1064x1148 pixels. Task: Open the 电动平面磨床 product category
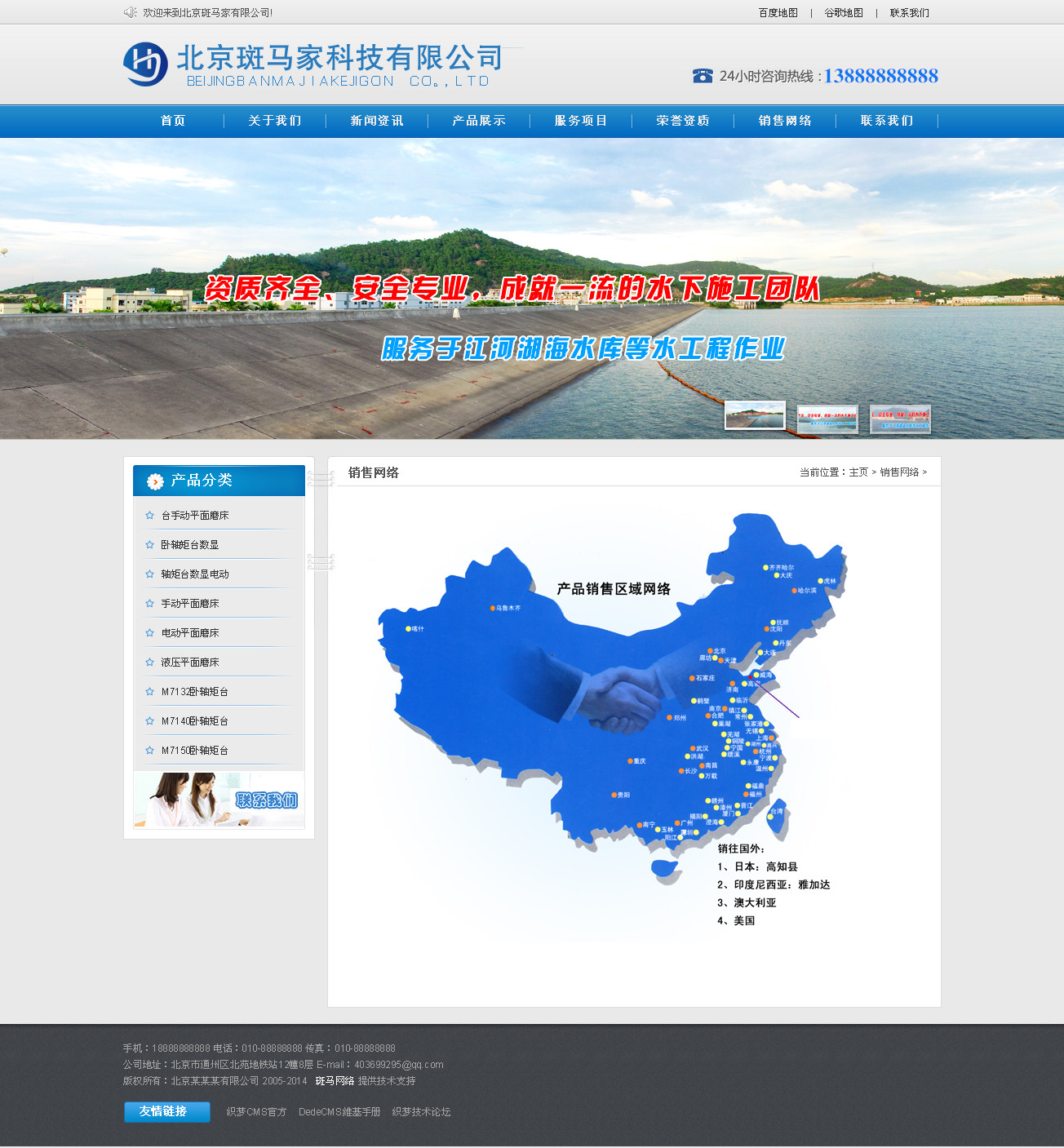190,633
